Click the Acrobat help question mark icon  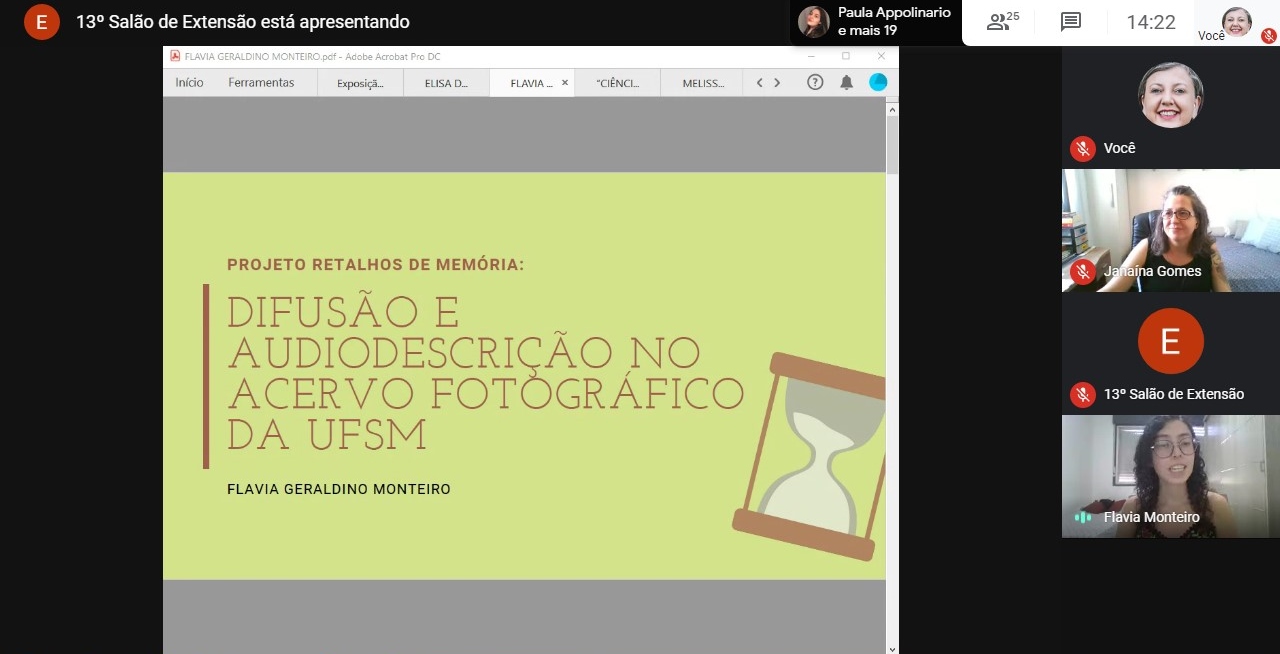[x=815, y=83]
